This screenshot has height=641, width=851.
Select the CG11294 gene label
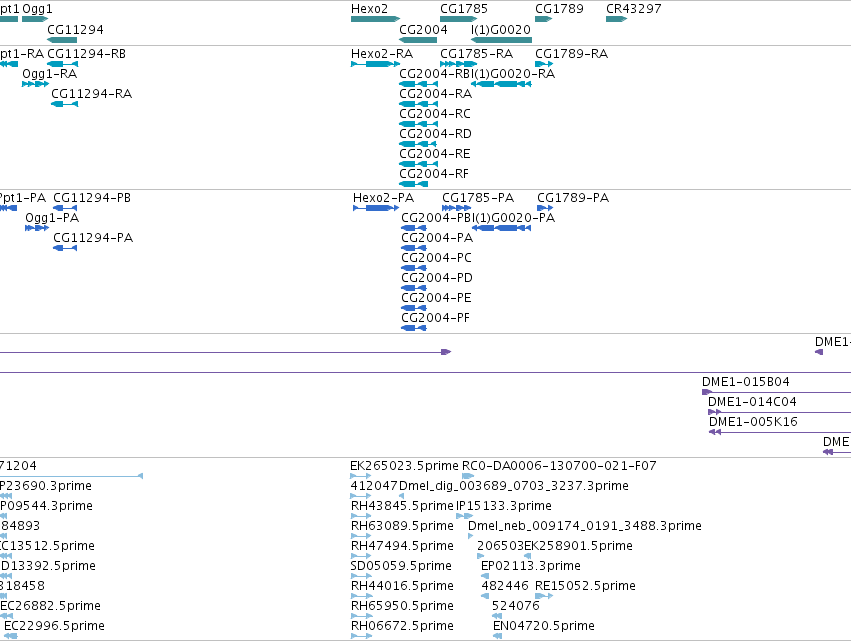(75, 29)
